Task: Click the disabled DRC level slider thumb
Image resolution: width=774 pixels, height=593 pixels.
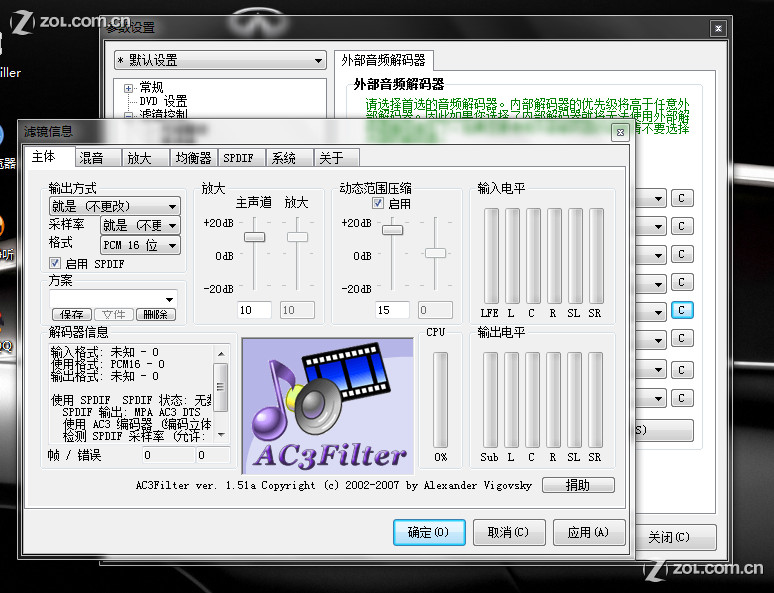Action: tap(436, 253)
